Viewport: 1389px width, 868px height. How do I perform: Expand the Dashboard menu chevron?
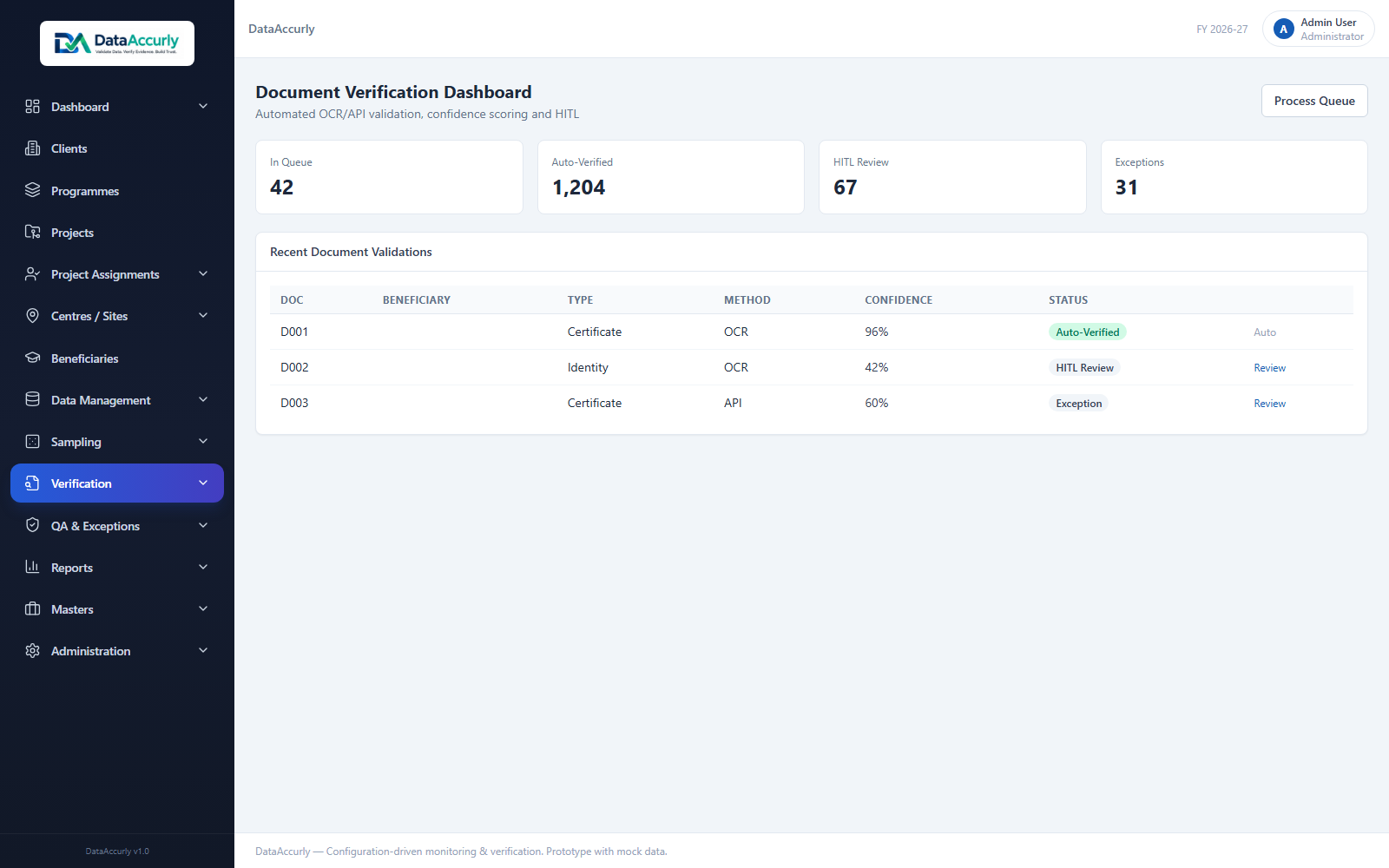pyautogui.click(x=203, y=106)
